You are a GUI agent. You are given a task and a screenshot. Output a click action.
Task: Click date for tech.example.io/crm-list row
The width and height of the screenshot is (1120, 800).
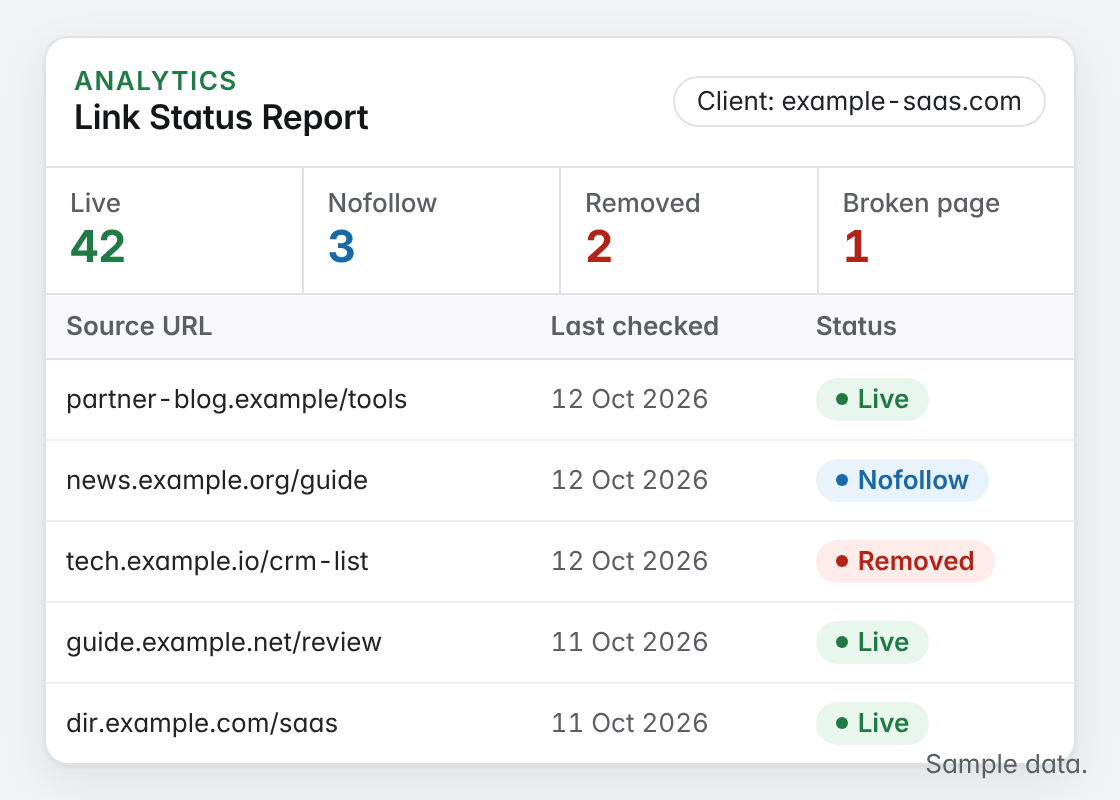point(629,561)
